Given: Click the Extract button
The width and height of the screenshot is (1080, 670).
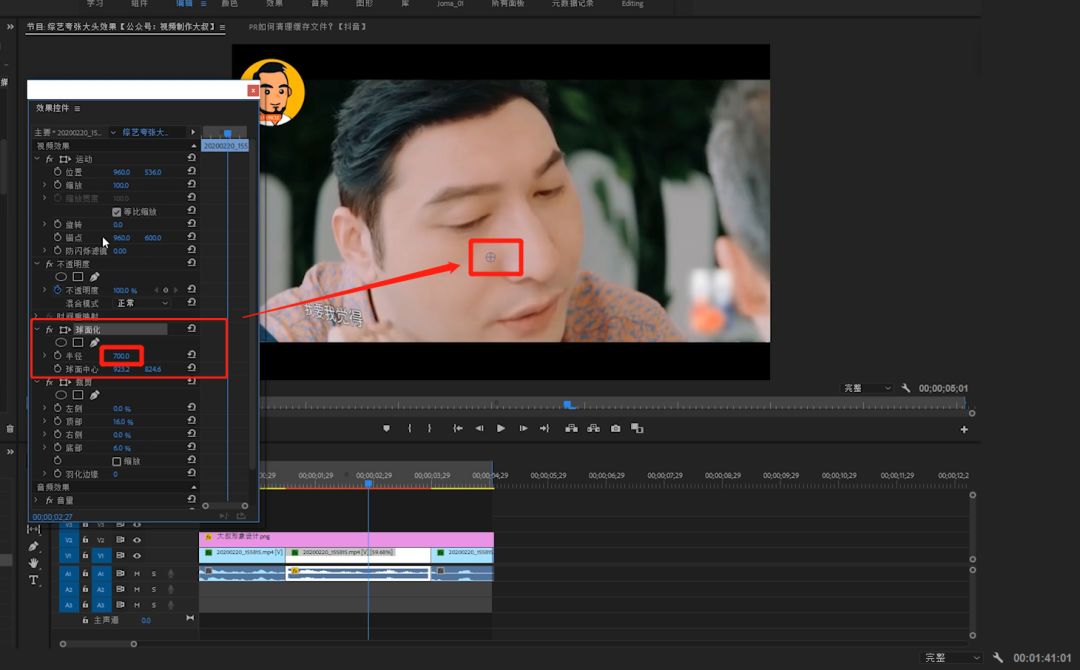Looking at the screenshot, I should (593, 428).
